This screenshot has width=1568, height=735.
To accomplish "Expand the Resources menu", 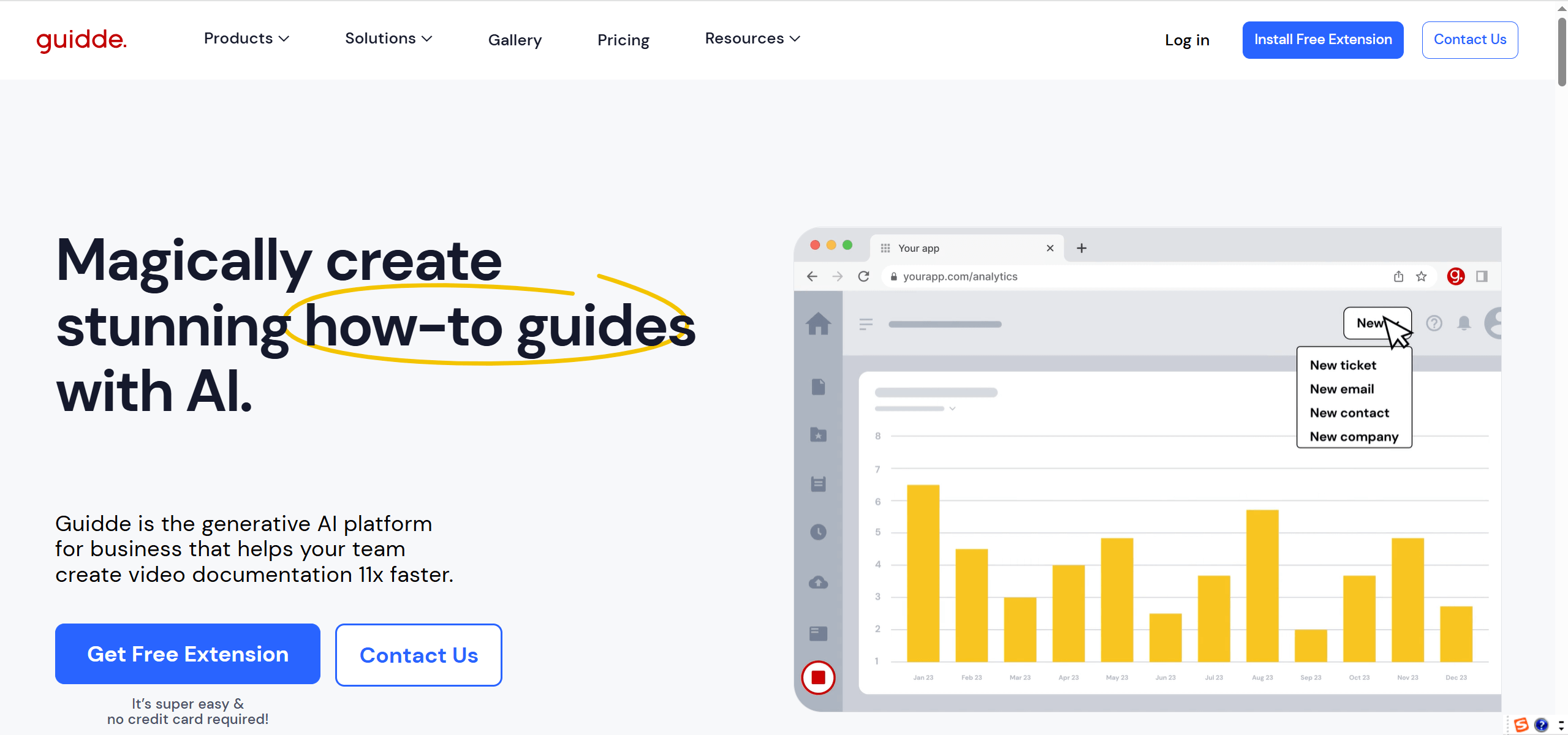I will (x=752, y=39).
